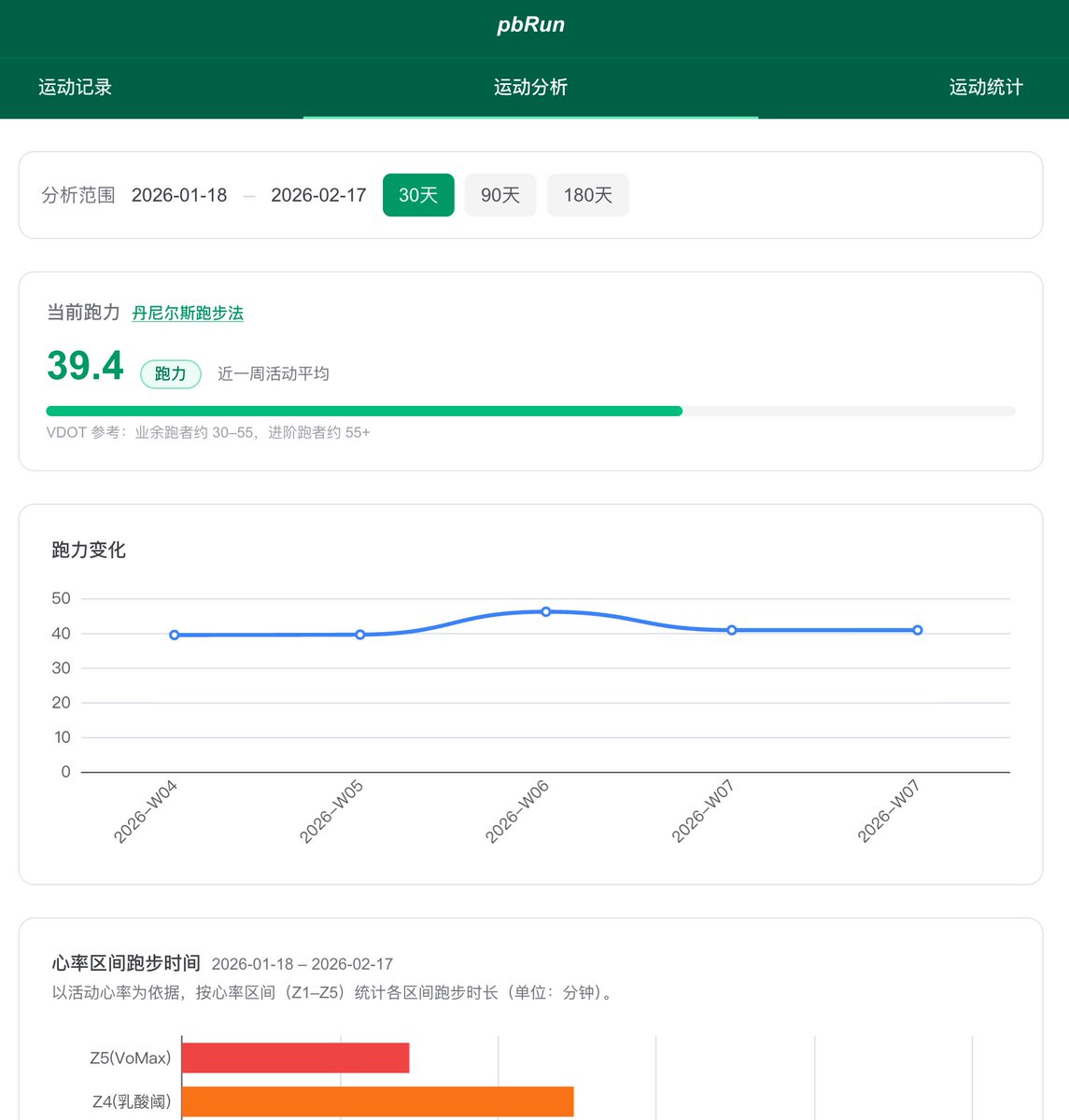Click the 当前跑力 label

pos(84,313)
